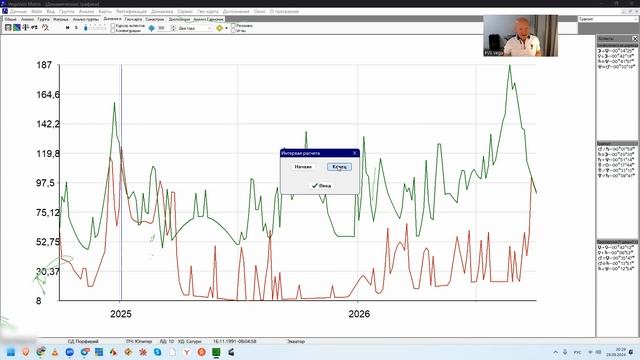Open the round orange Yandex Browser icon
Screen dimensions: 640x360
pos(202,352)
